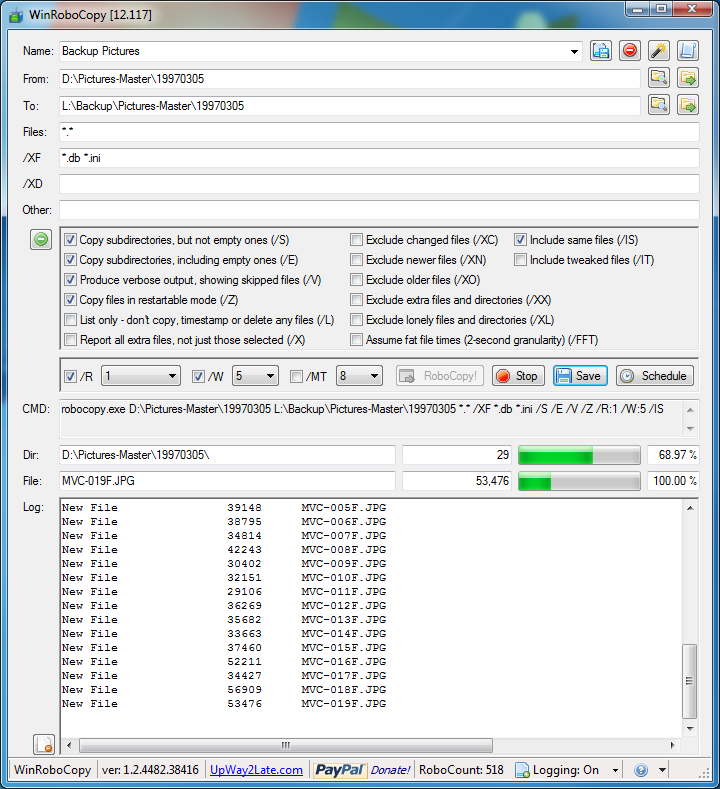
Task: Uncheck Copy subdirectories including empty (/E)
Action: (x=70, y=260)
